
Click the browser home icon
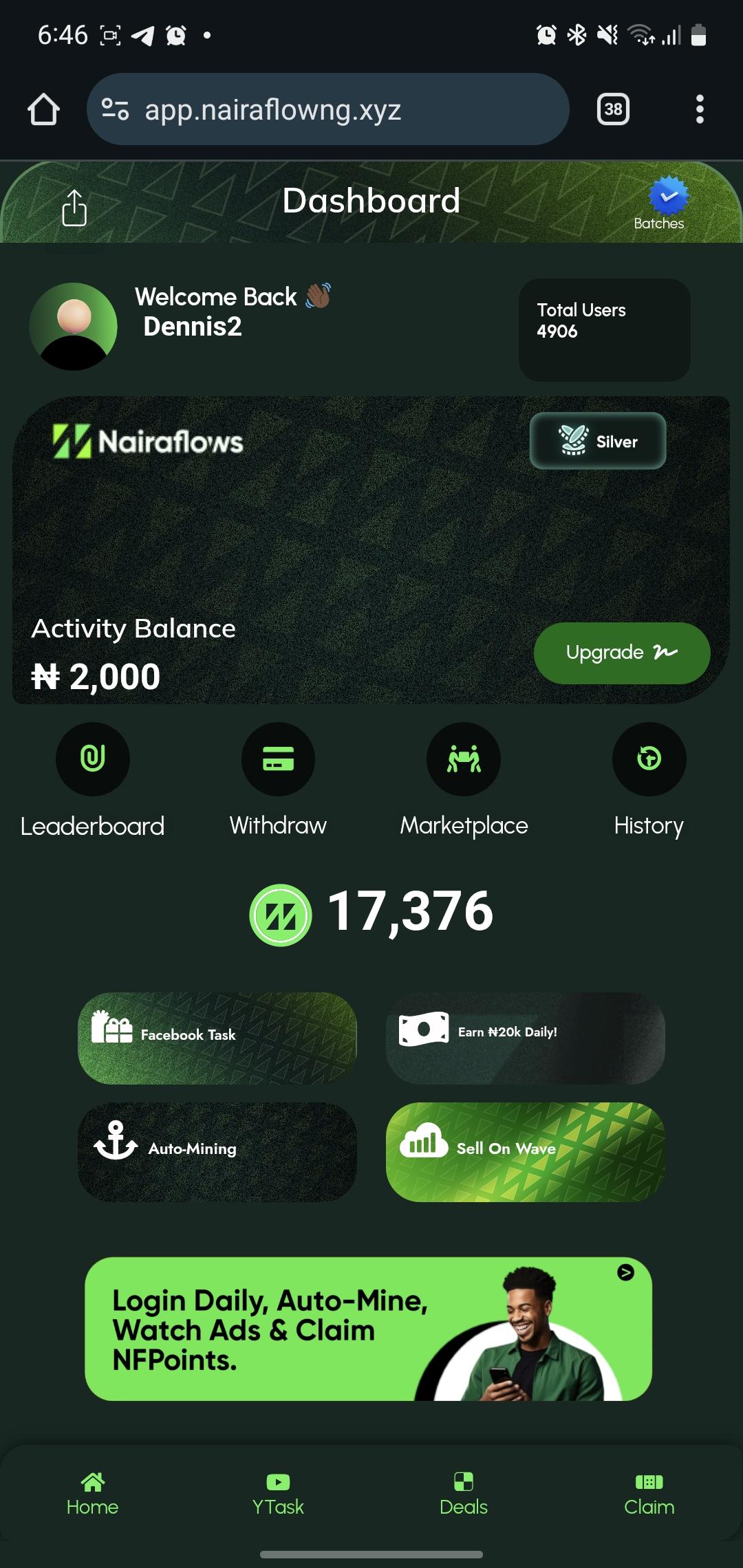pos(43,109)
